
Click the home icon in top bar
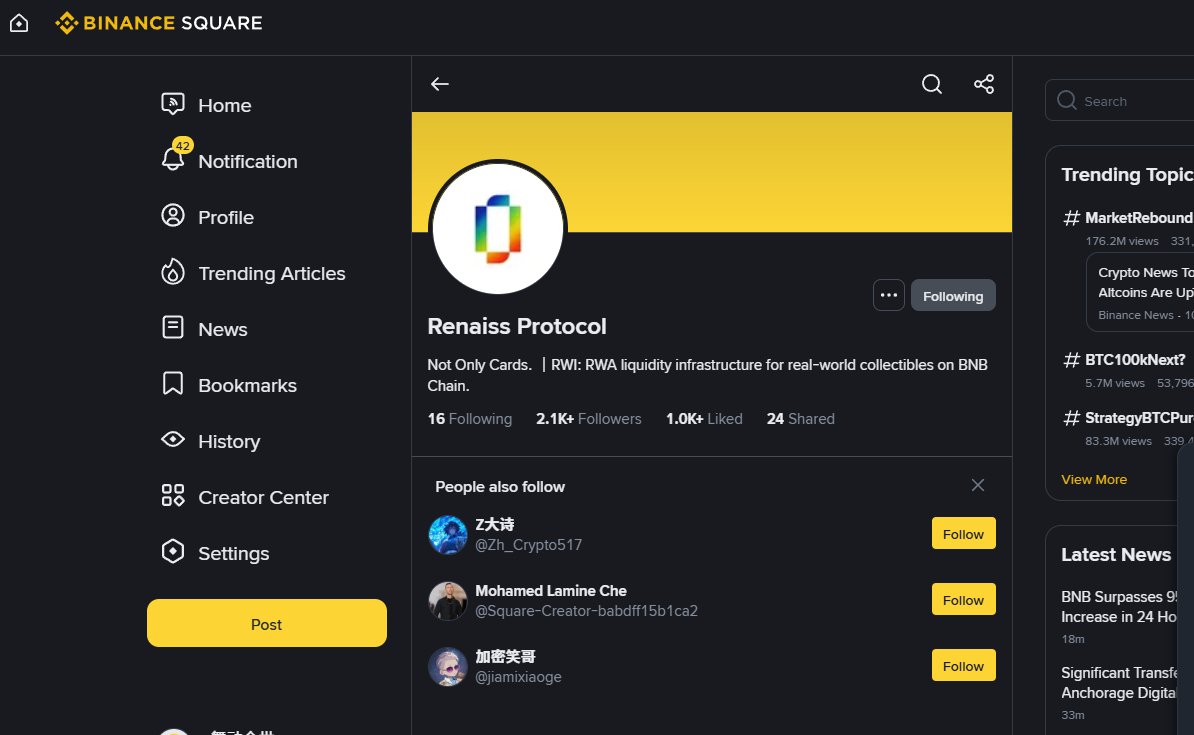(19, 23)
